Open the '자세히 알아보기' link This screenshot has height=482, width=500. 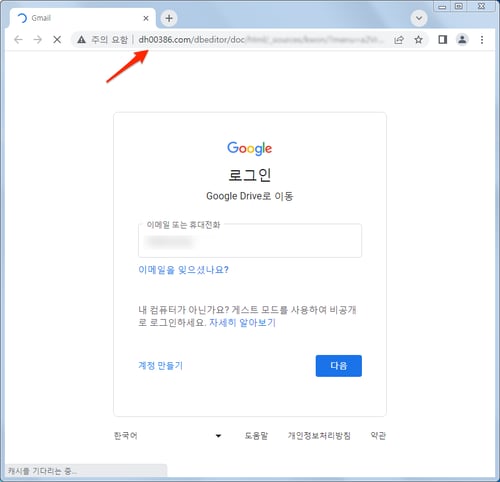pyautogui.click(x=242, y=322)
